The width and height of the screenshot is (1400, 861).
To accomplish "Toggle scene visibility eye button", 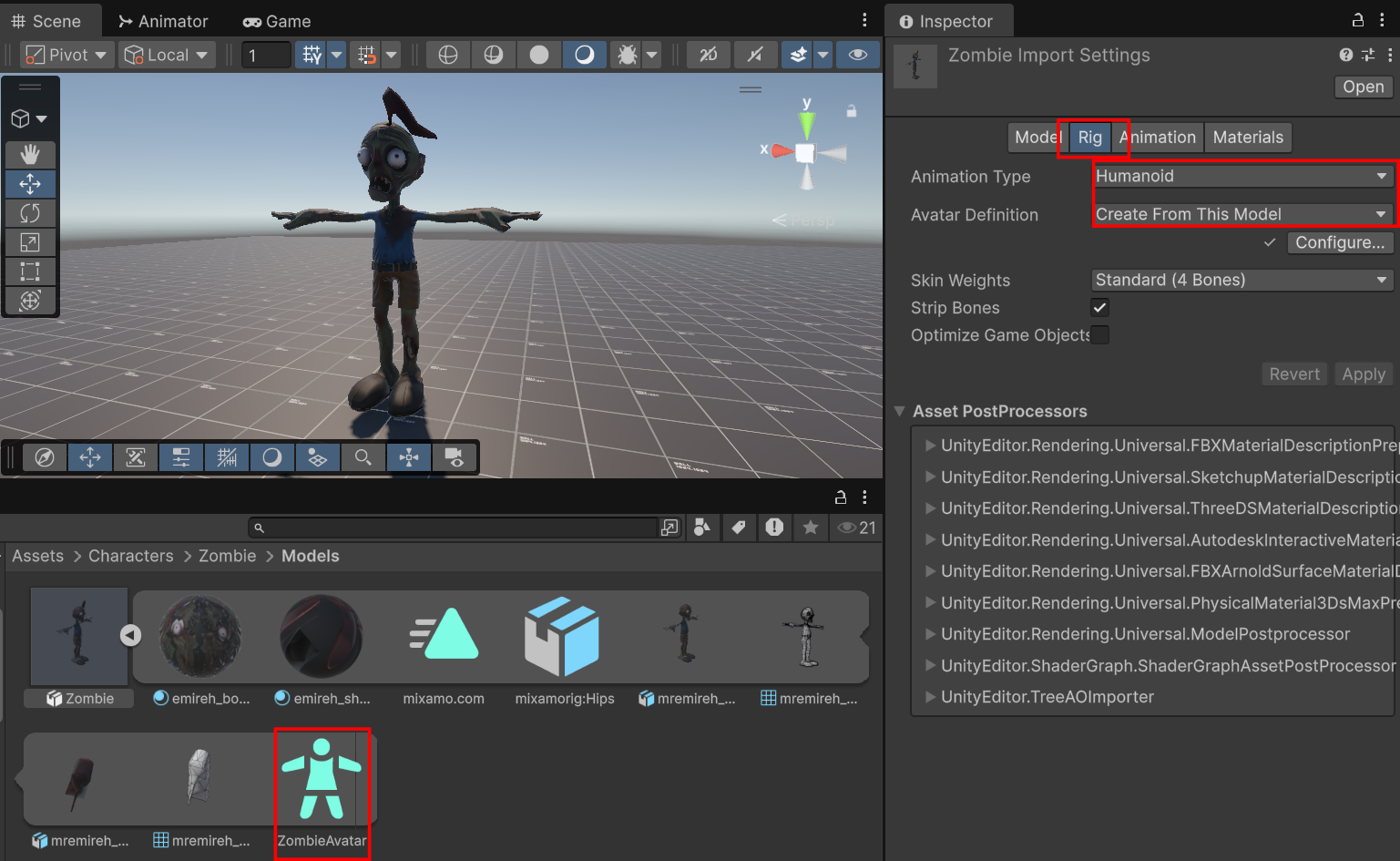I will pos(857,55).
